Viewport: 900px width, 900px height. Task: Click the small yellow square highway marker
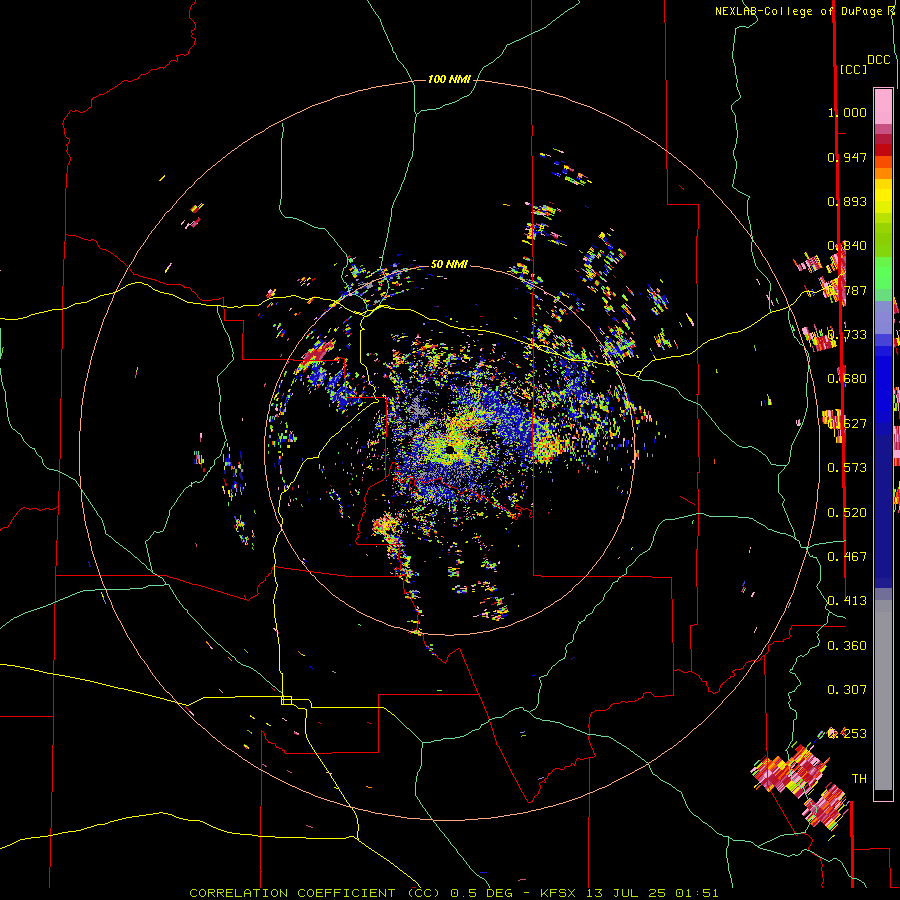coord(286,700)
